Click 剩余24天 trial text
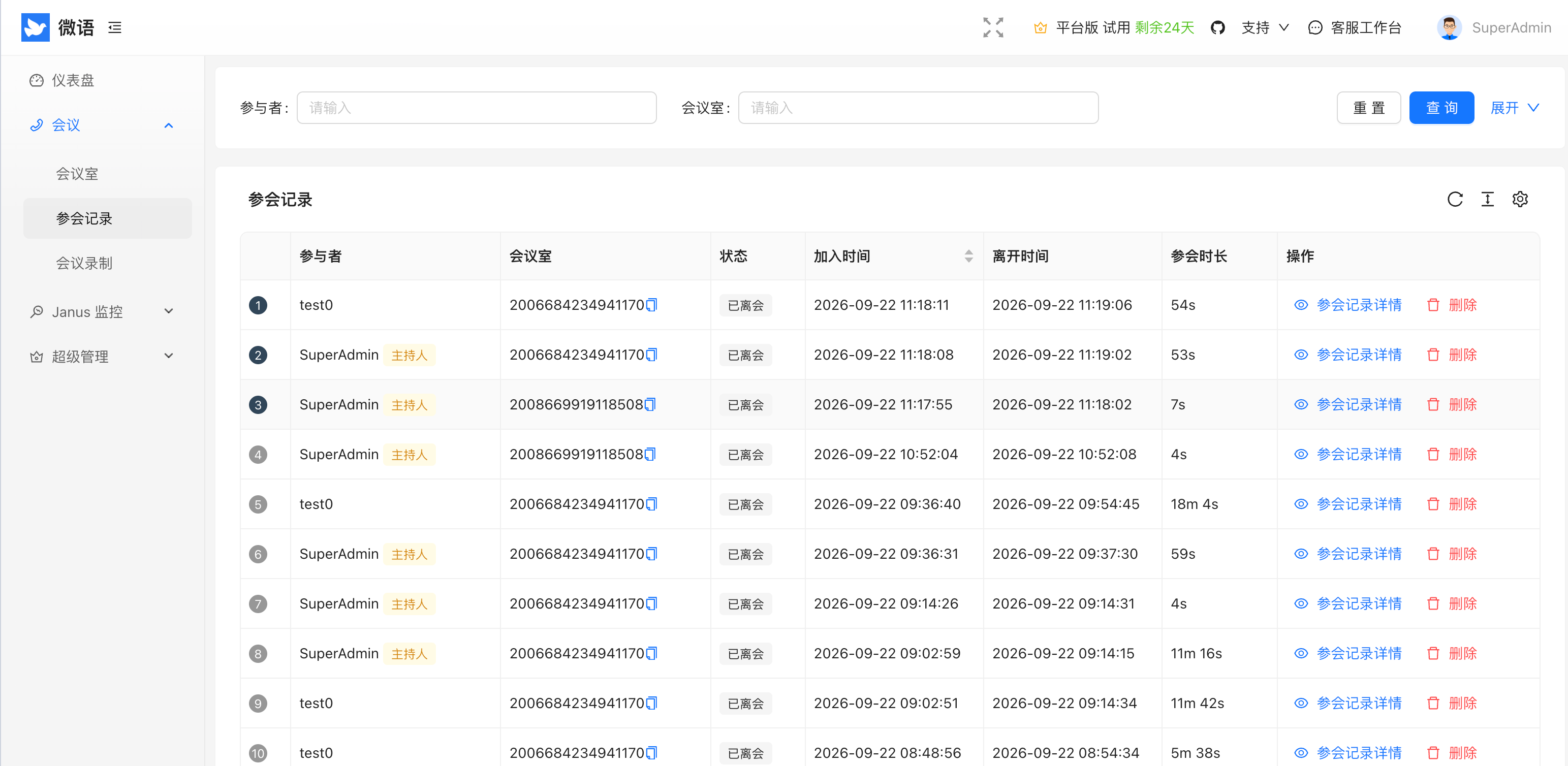The image size is (1568, 766). click(x=1164, y=28)
